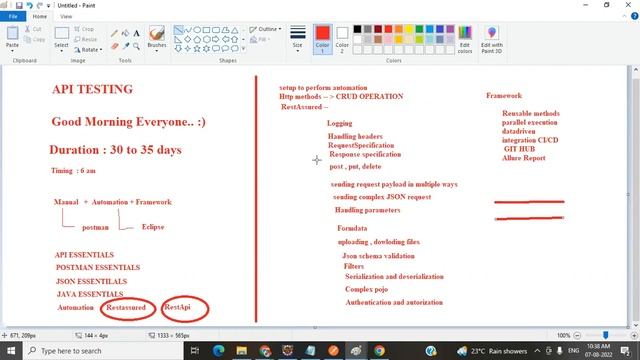Viewport: 640px width, 360px height.
Task: Choose the Pentagon shape
Action: coord(197,39)
